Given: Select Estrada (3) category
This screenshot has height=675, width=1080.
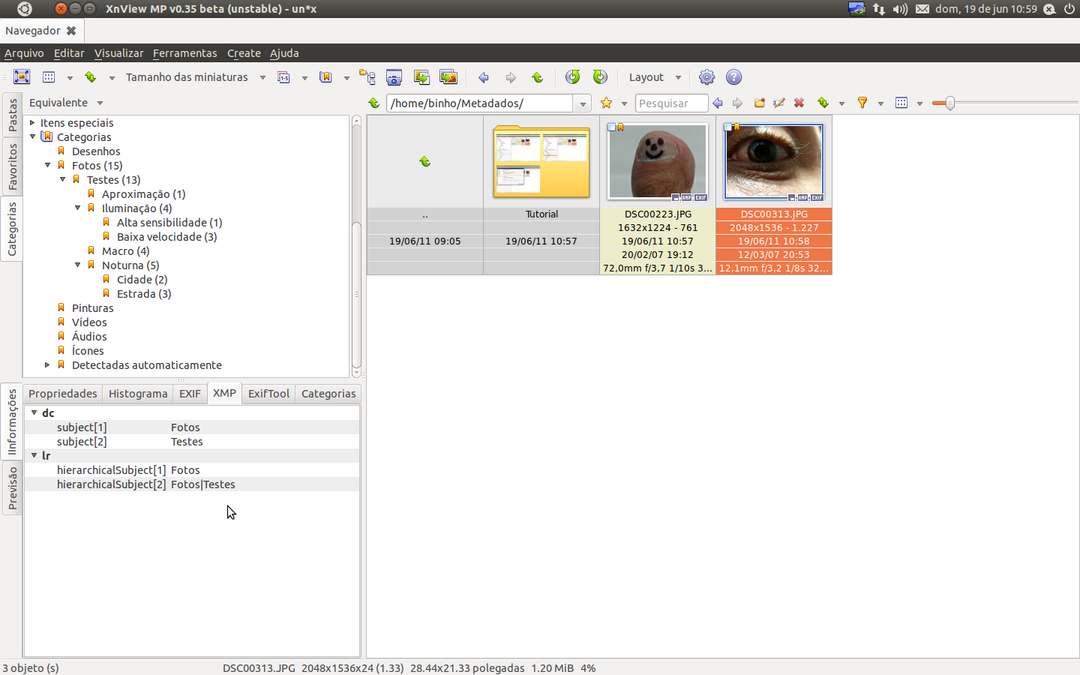Looking at the screenshot, I should [144, 294].
